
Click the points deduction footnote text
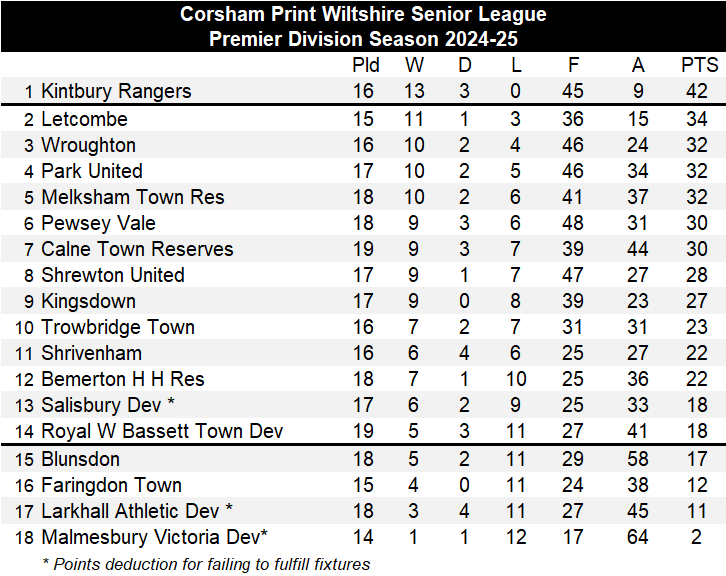[206, 564]
